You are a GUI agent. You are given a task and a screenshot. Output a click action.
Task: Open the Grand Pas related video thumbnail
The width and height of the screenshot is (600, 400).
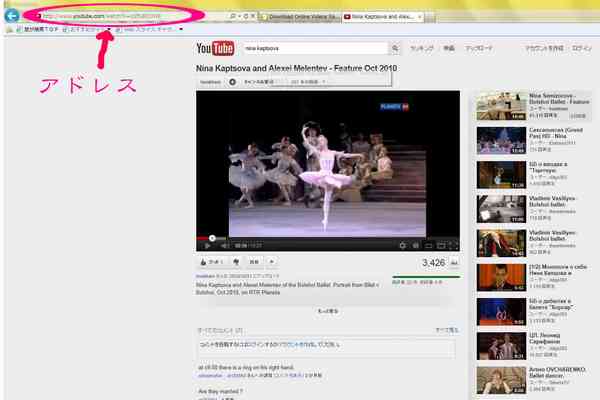[501, 141]
